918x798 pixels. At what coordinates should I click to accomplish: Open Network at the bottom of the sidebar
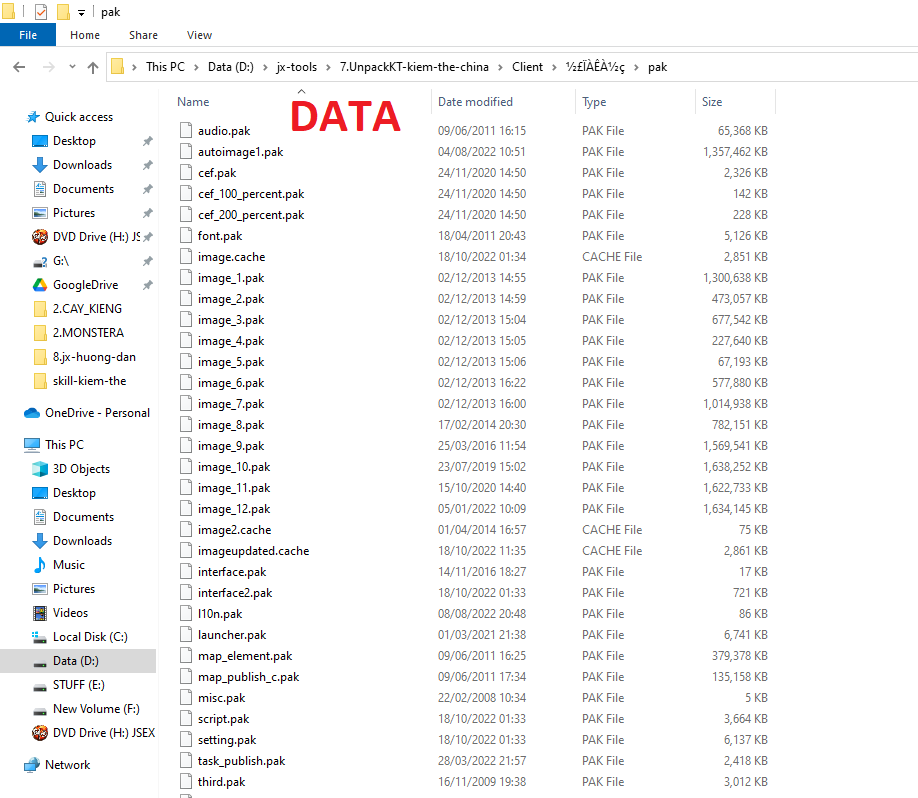(x=68, y=765)
